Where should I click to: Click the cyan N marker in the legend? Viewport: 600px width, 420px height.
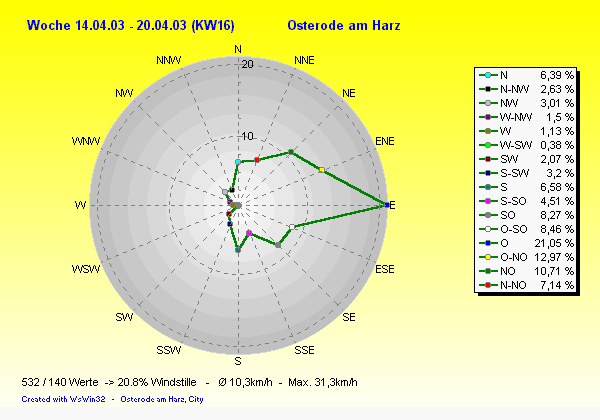coord(487,75)
